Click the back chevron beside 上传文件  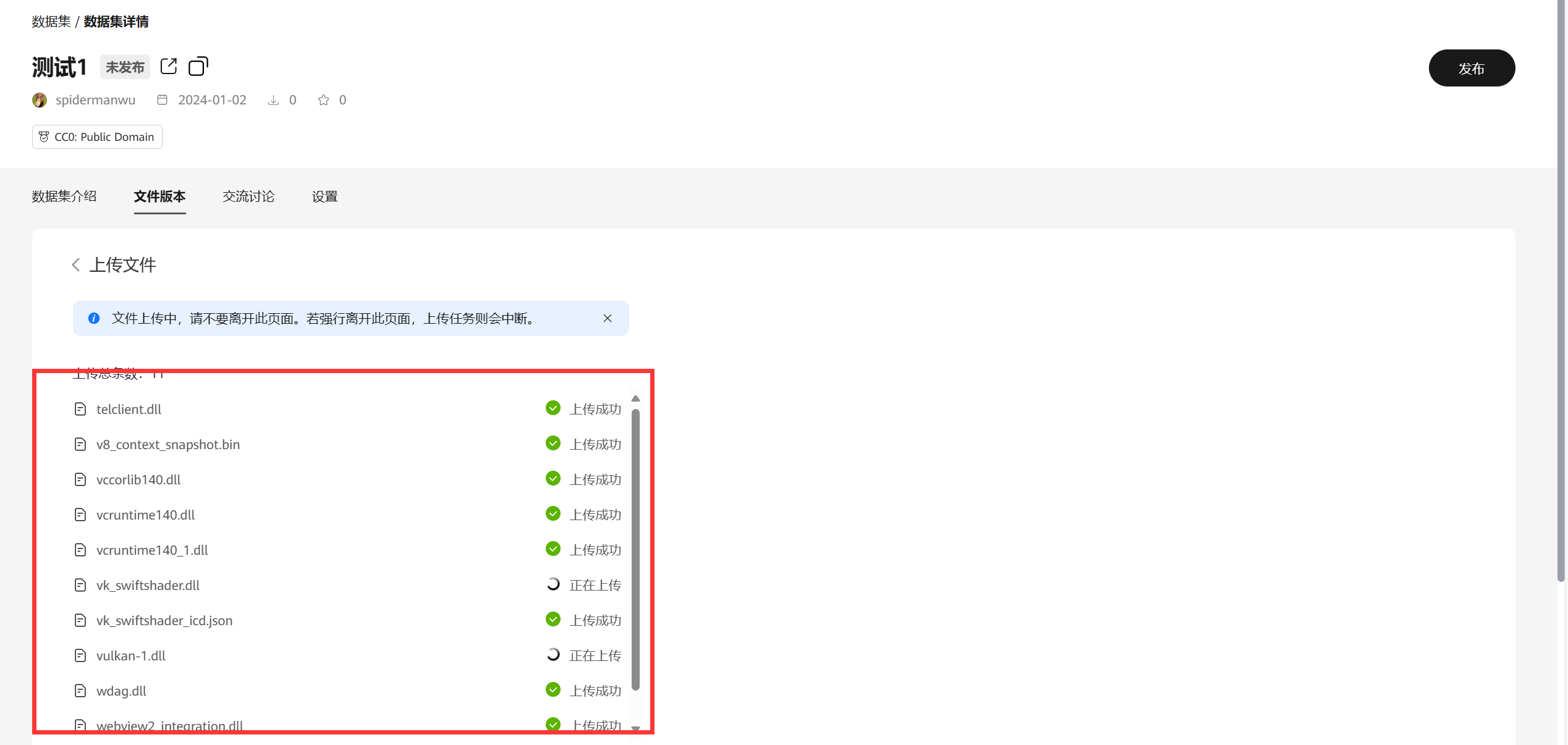(76, 265)
